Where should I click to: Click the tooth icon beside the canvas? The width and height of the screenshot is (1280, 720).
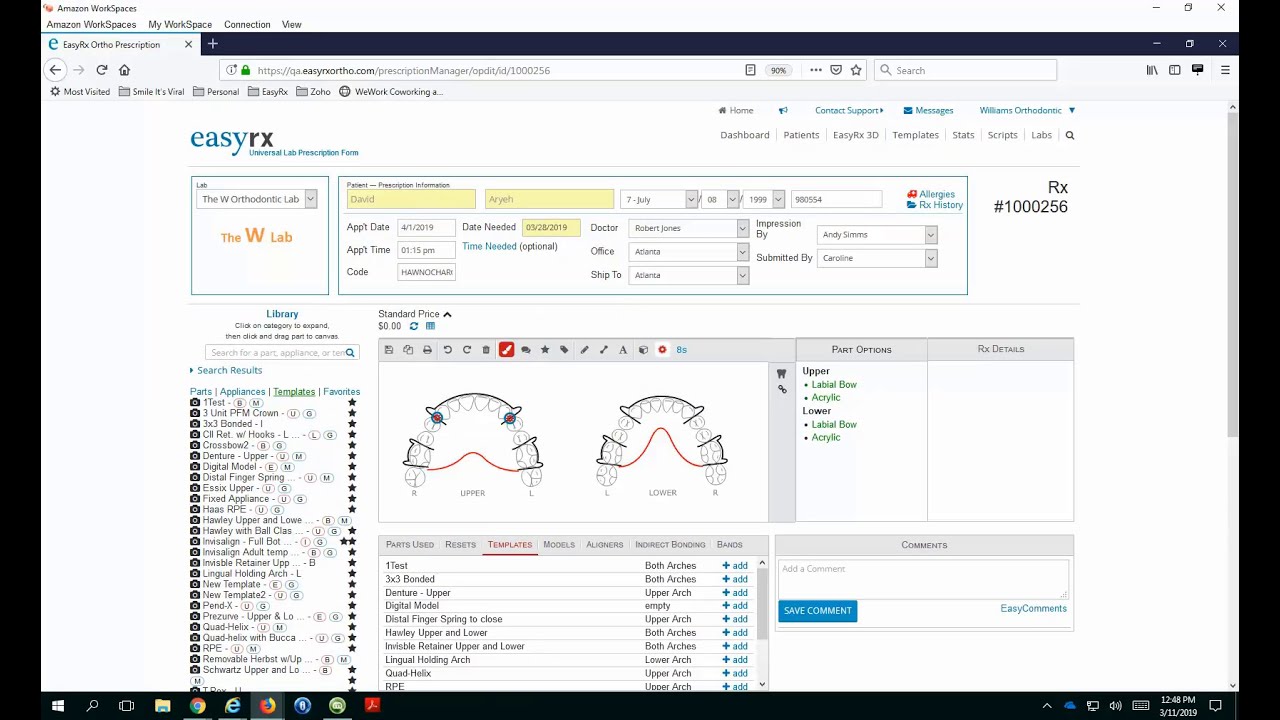click(781, 374)
